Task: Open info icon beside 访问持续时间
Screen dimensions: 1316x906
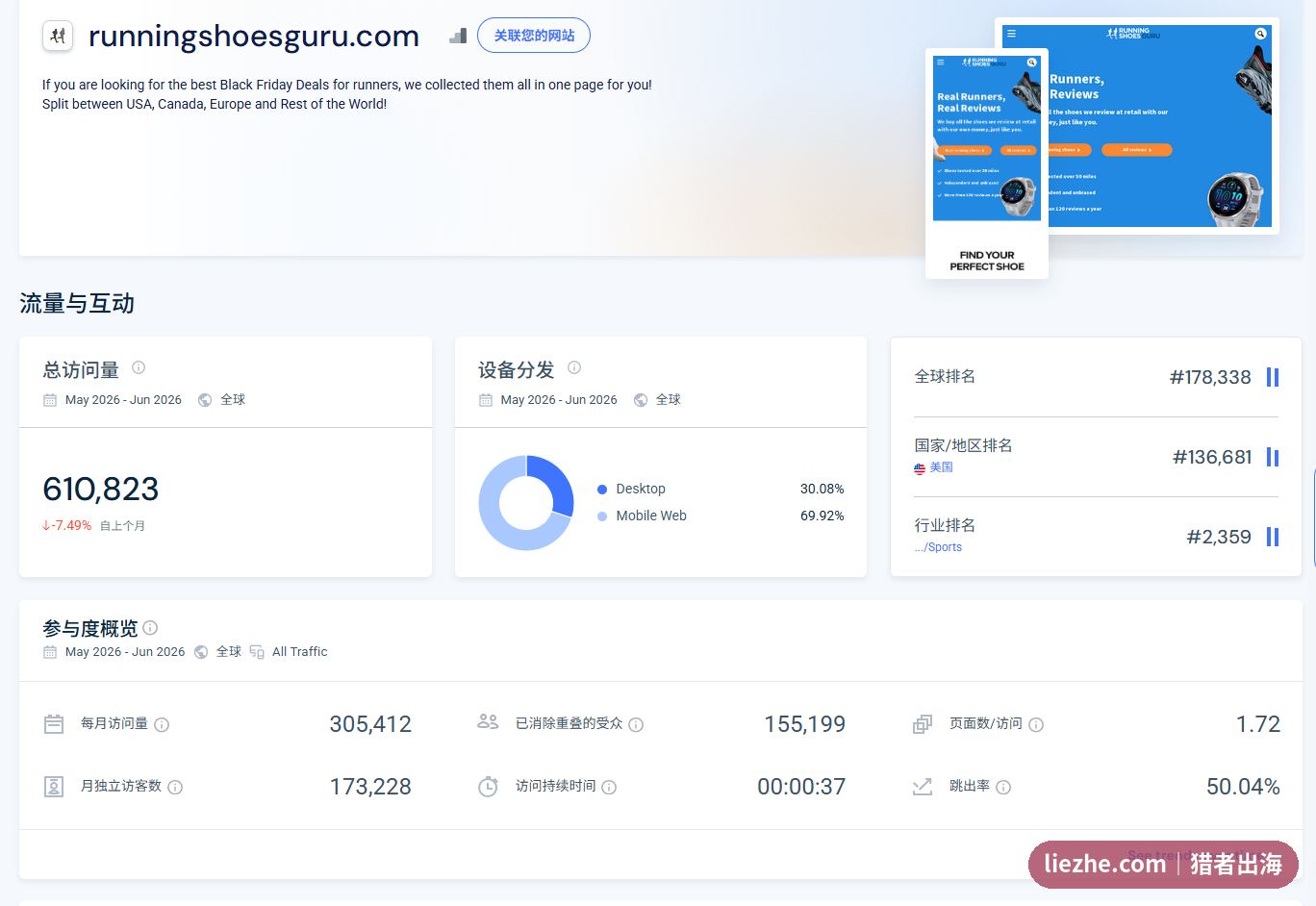Action: (609, 788)
